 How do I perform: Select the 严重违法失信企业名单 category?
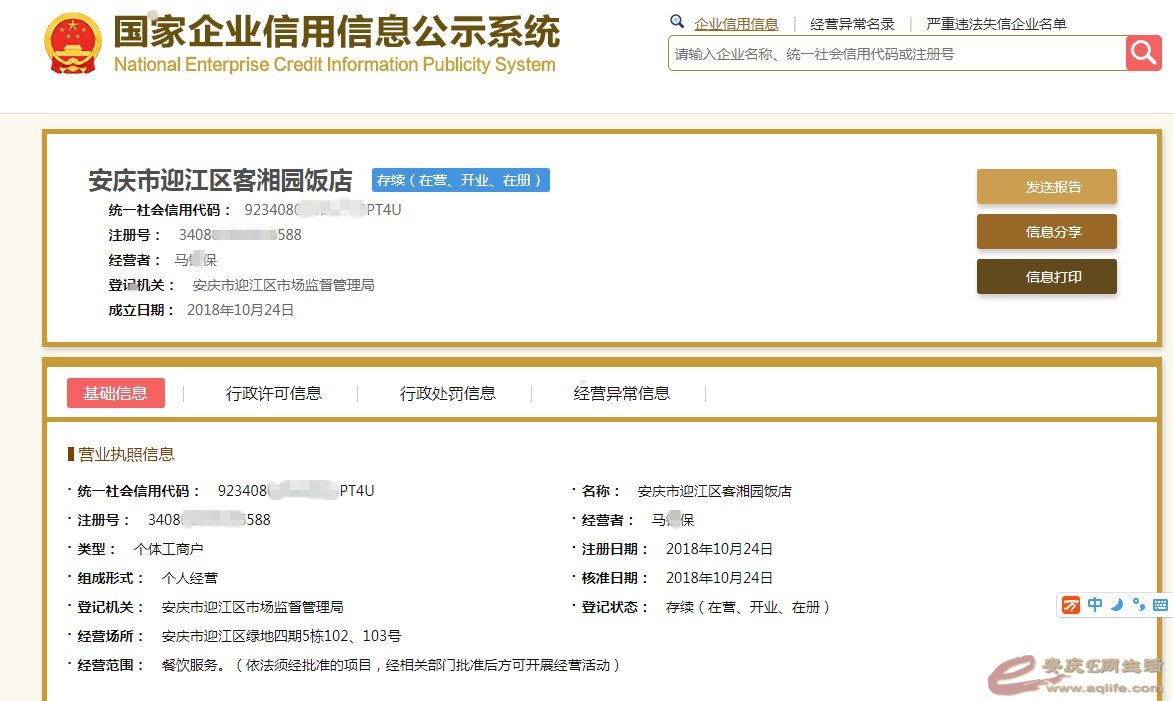point(996,24)
